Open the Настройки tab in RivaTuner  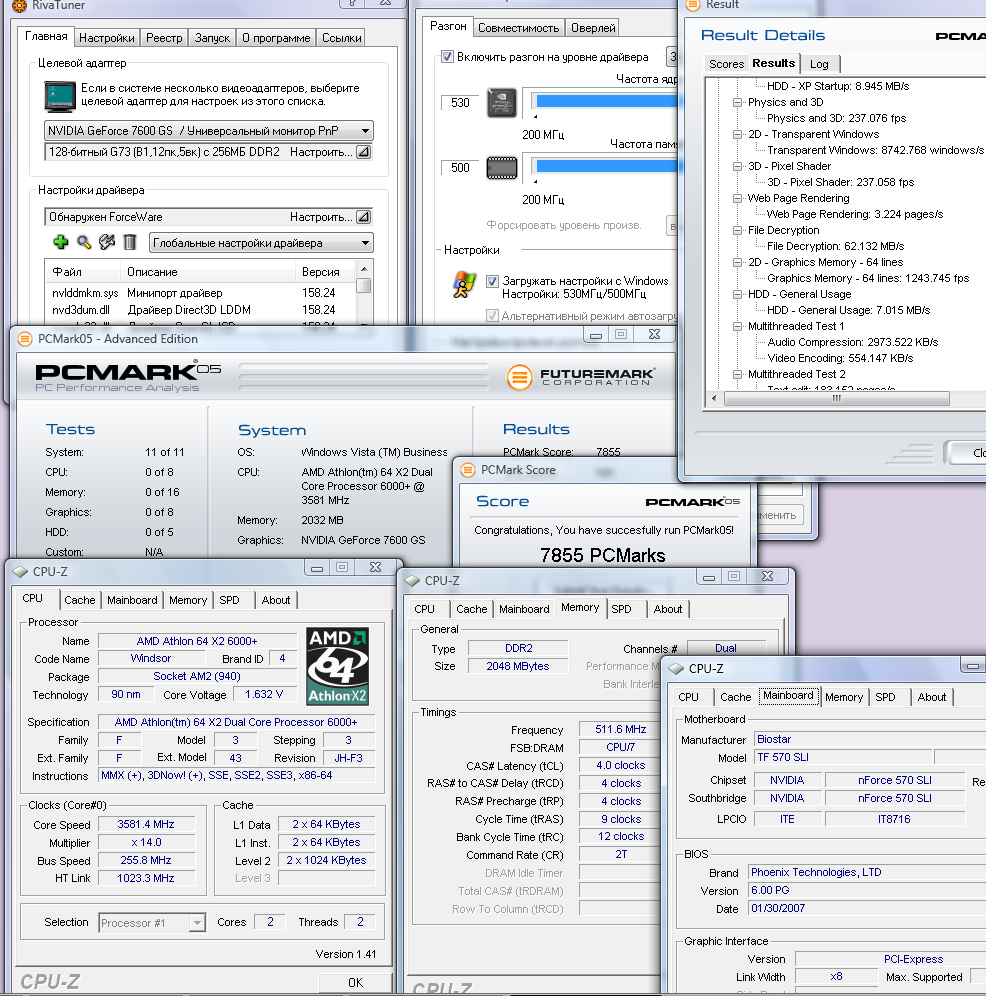(x=107, y=38)
